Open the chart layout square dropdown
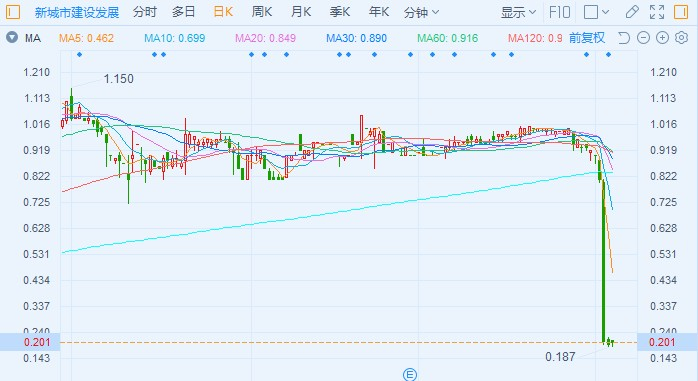Viewport: 698px width, 381px height. [x=596, y=12]
